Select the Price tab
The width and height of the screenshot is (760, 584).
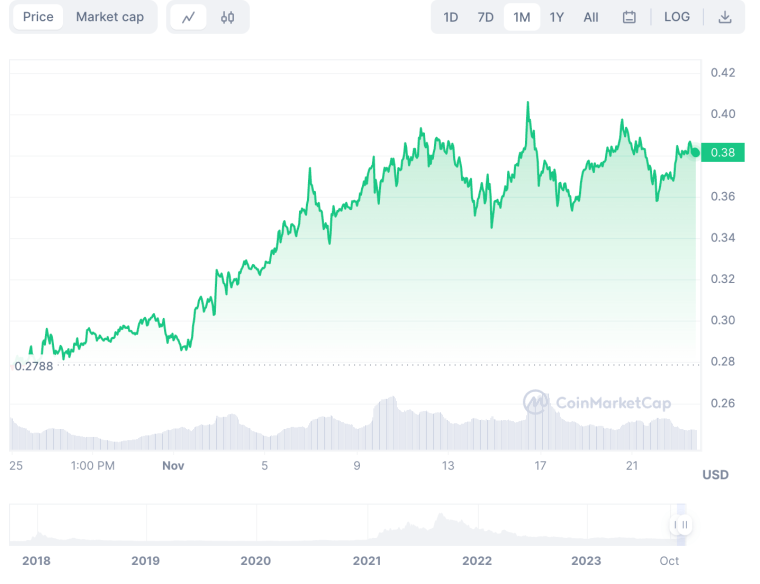pos(38,17)
